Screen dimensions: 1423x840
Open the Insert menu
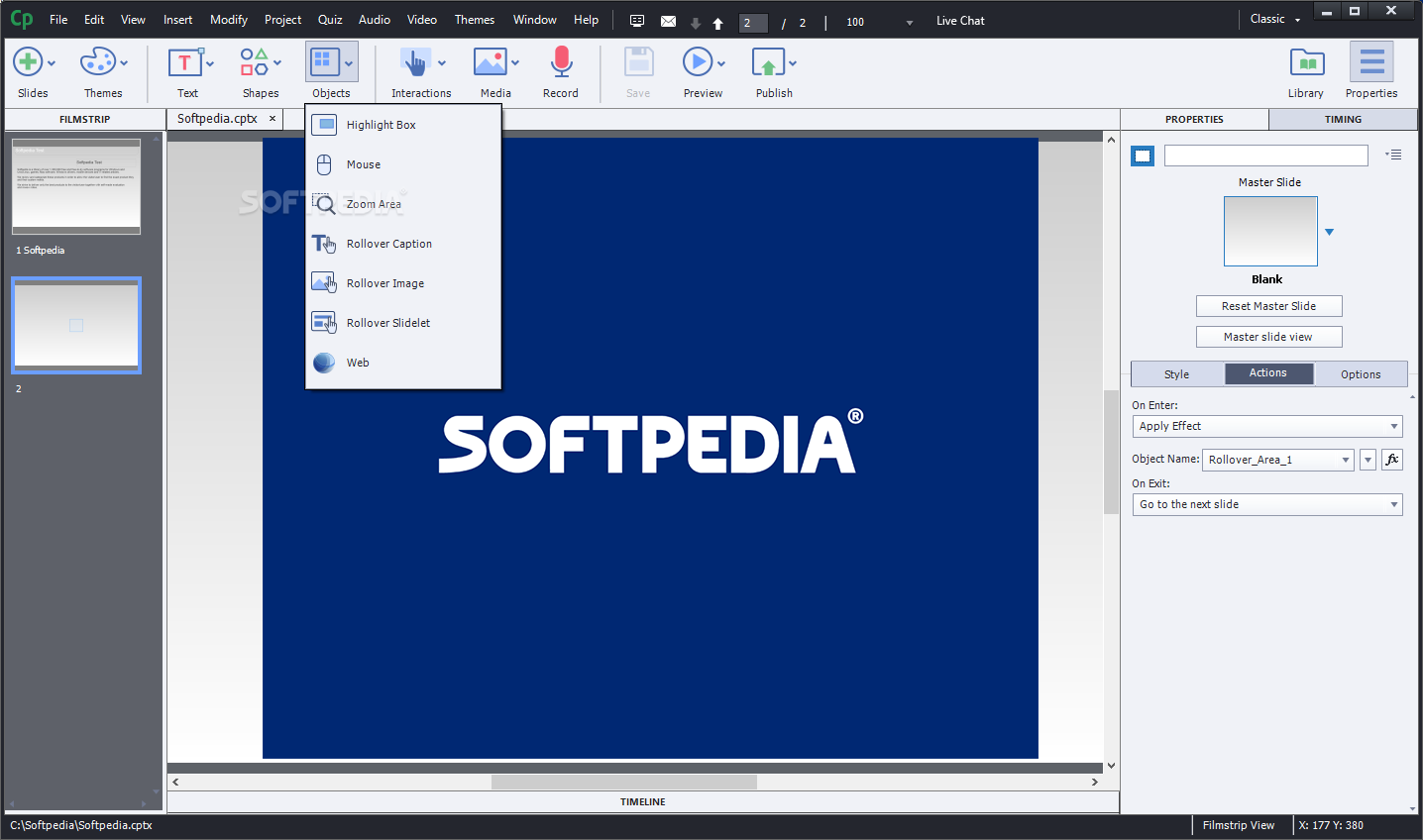point(178,20)
